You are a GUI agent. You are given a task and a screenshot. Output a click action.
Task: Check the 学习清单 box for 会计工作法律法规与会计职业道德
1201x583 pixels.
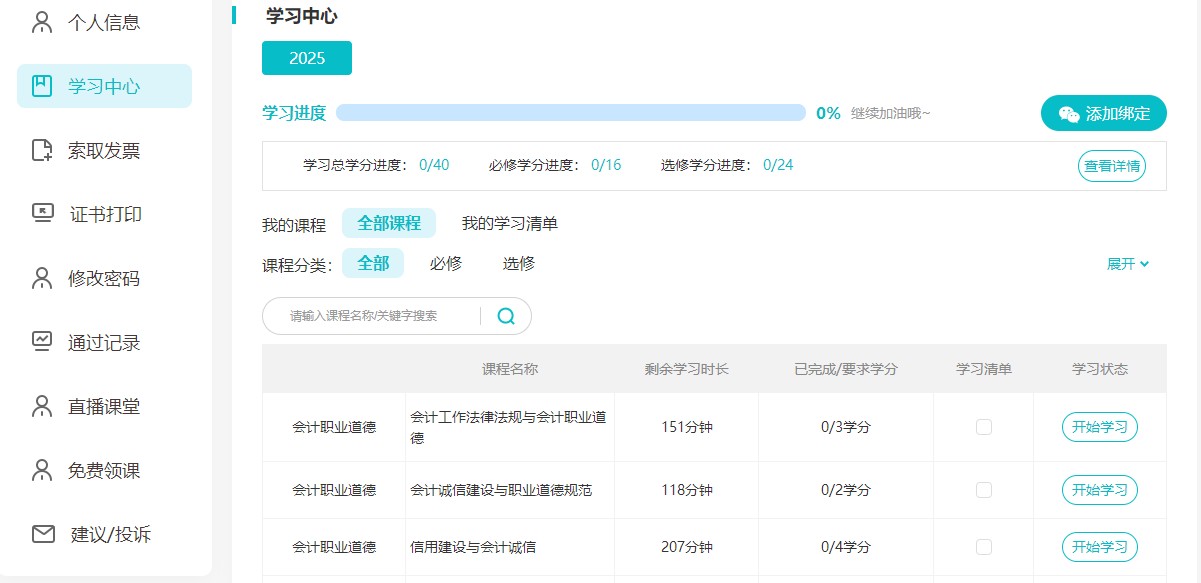tap(983, 426)
